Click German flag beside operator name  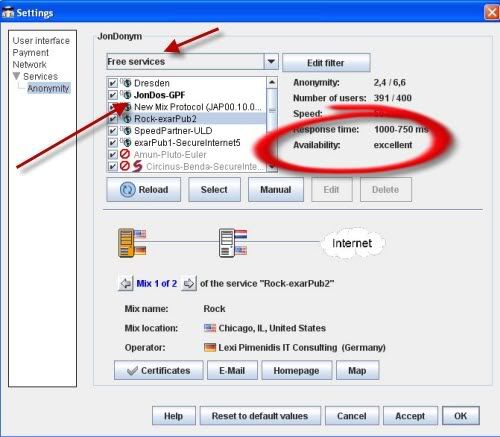point(210,347)
